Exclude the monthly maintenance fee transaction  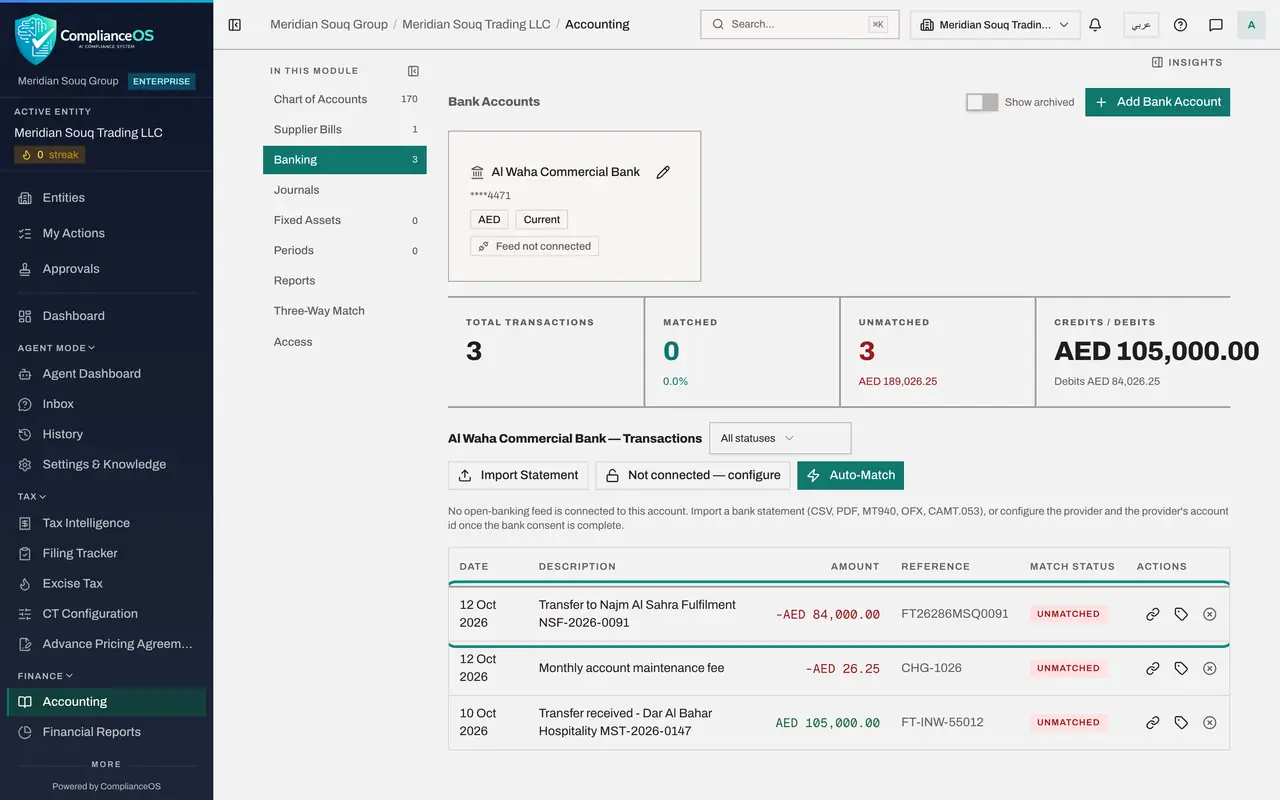[1209, 668]
